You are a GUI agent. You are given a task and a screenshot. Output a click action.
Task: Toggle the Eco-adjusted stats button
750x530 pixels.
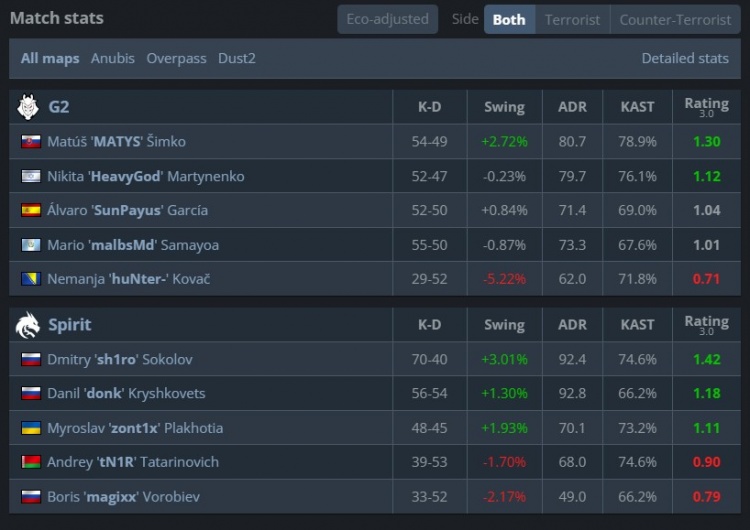pyautogui.click(x=387, y=19)
